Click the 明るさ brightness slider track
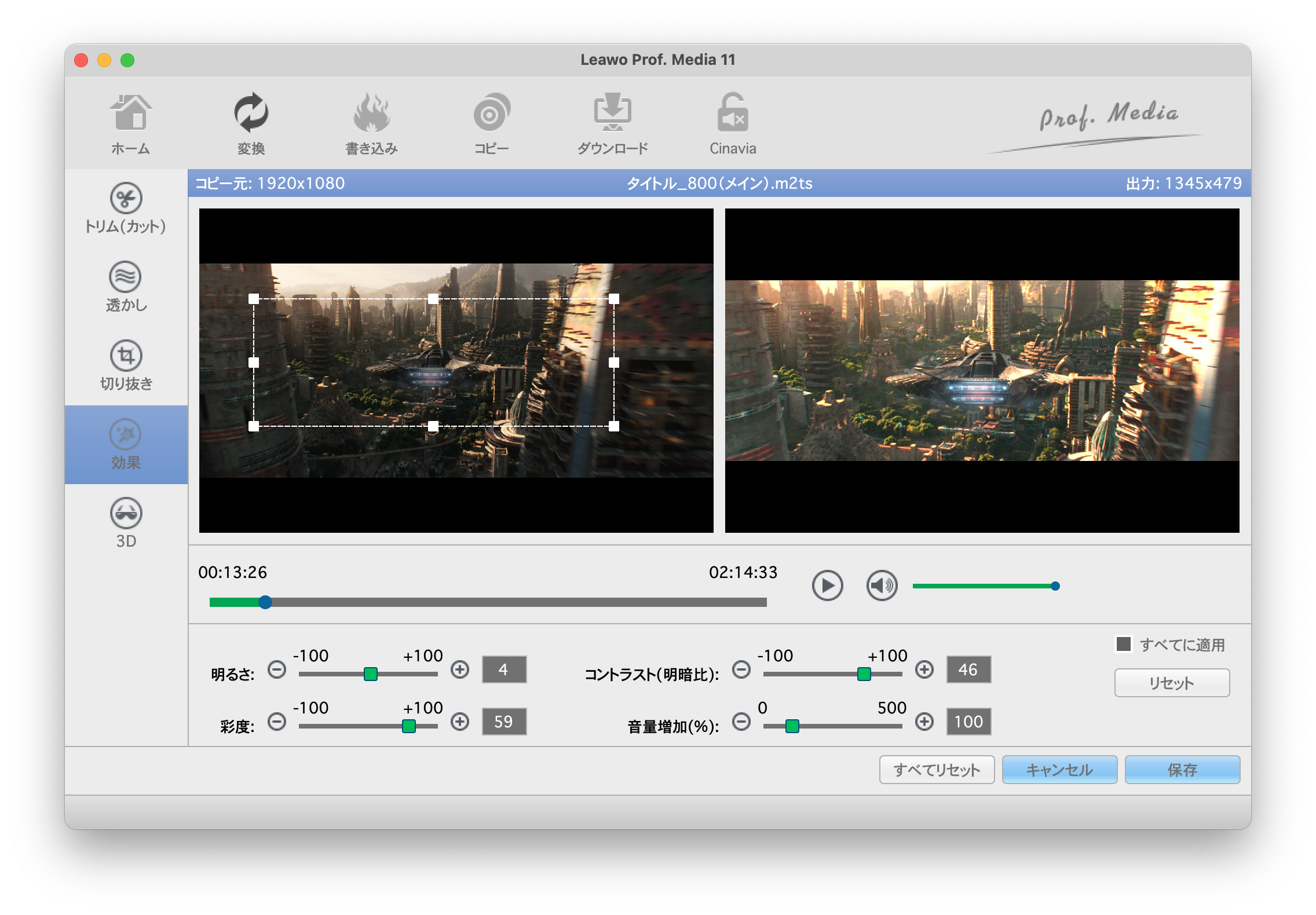The image size is (1316, 915). tap(368, 674)
